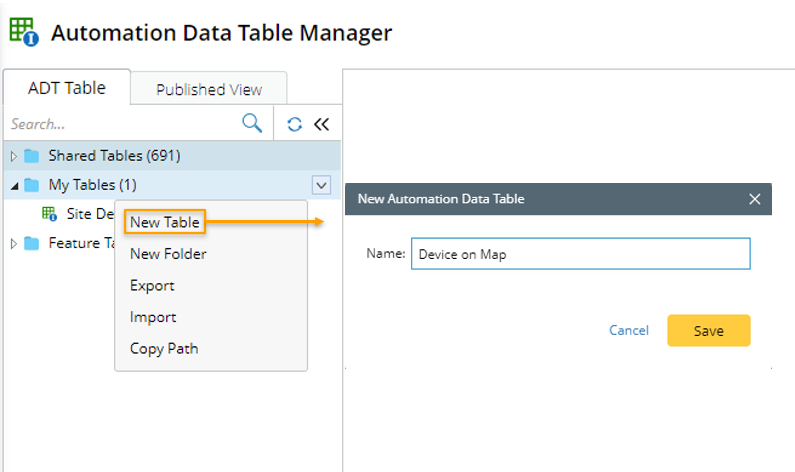The height and width of the screenshot is (472, 795).
Task: Refresh the table tree list
Action: click(294, 125)
